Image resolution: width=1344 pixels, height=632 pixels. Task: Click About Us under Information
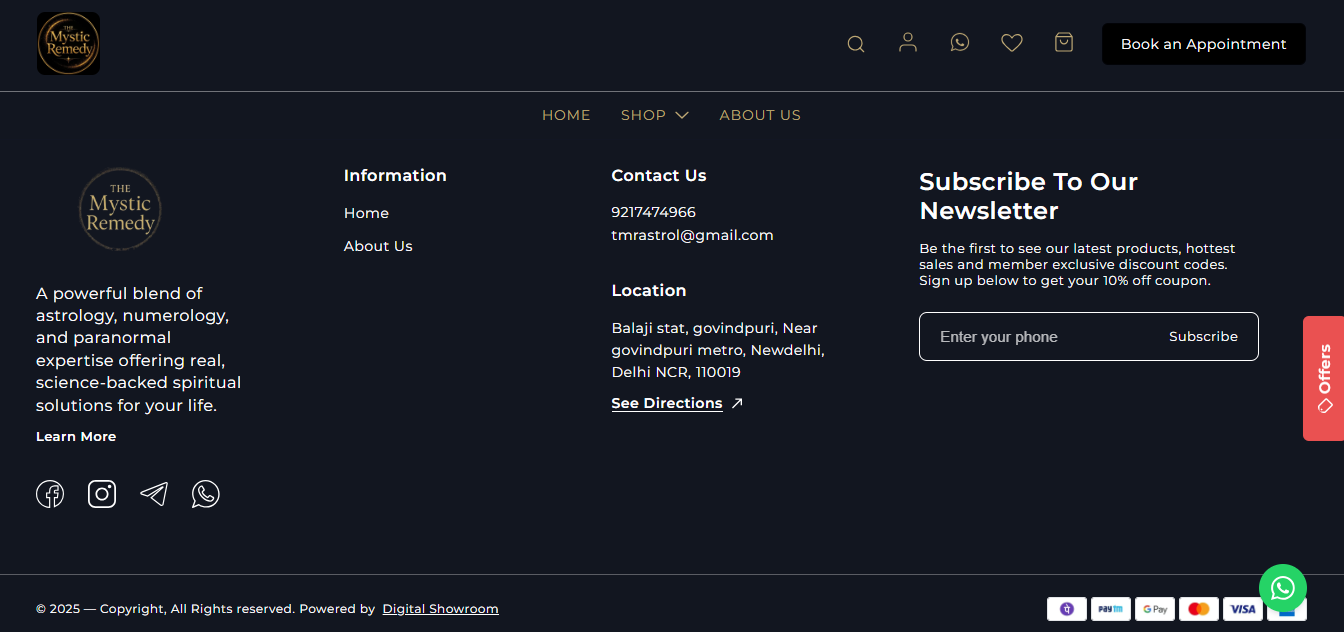pos(378,246)
